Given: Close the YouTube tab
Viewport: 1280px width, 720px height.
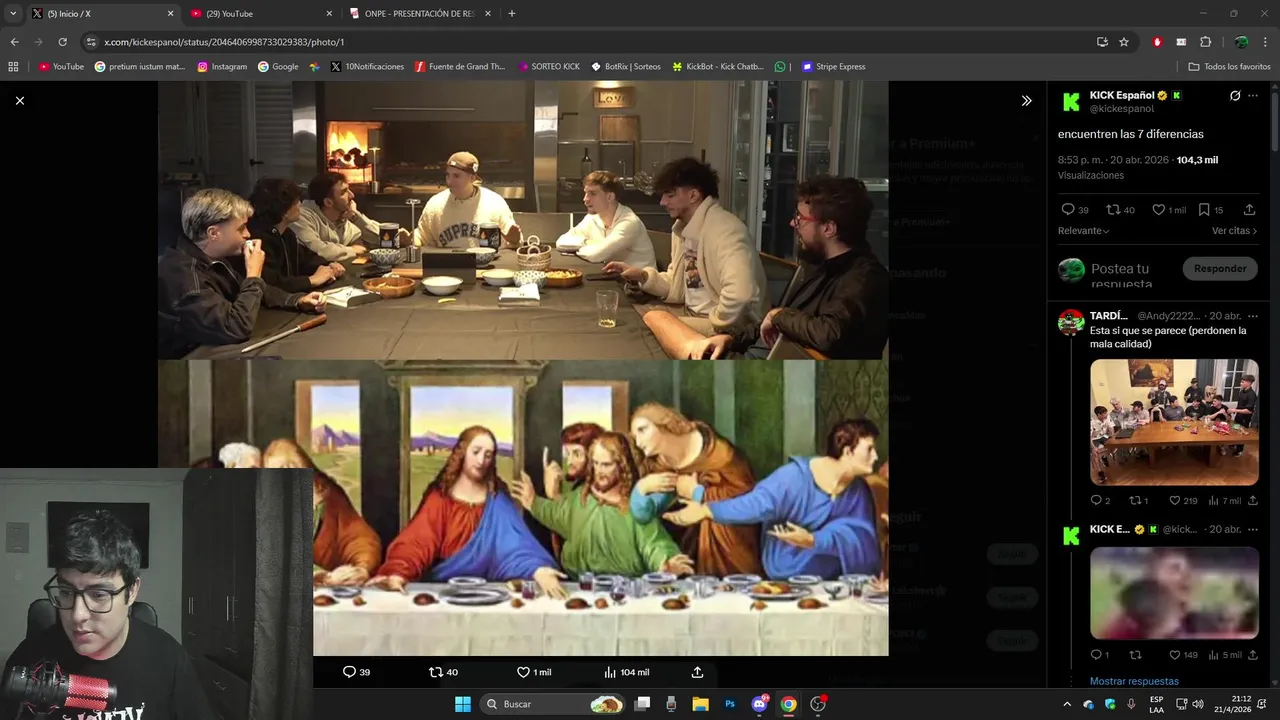Looking at the screenshot, I should (x=329, y=14).
